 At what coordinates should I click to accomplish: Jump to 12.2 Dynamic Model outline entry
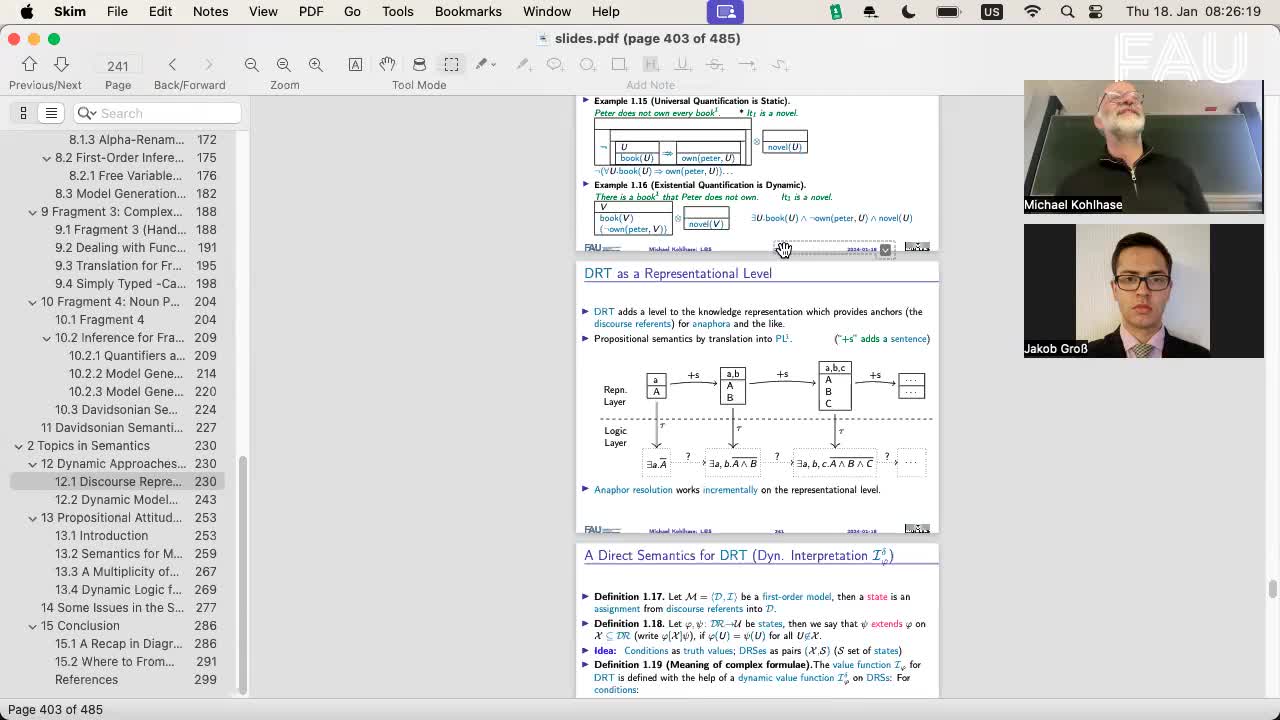point(116,500)
